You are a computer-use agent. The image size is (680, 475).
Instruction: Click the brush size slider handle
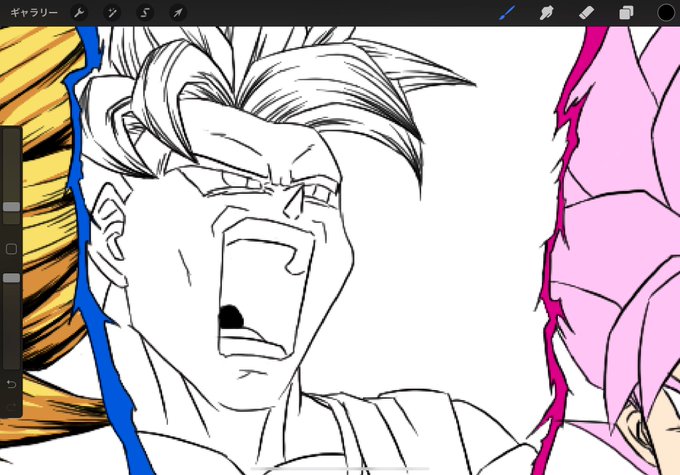12,207
